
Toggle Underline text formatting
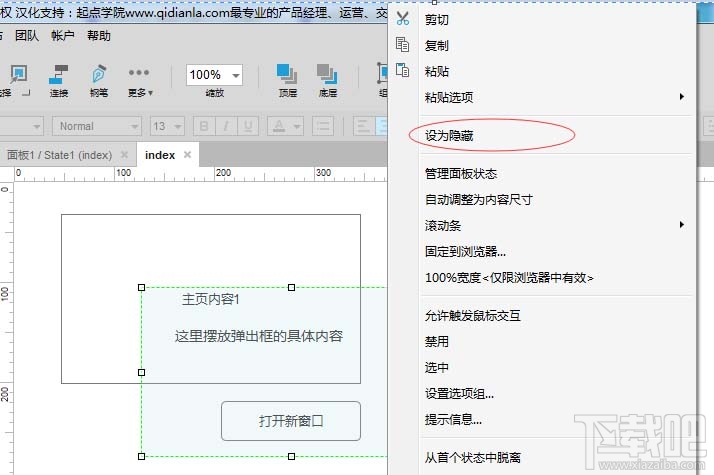(248, 126)
